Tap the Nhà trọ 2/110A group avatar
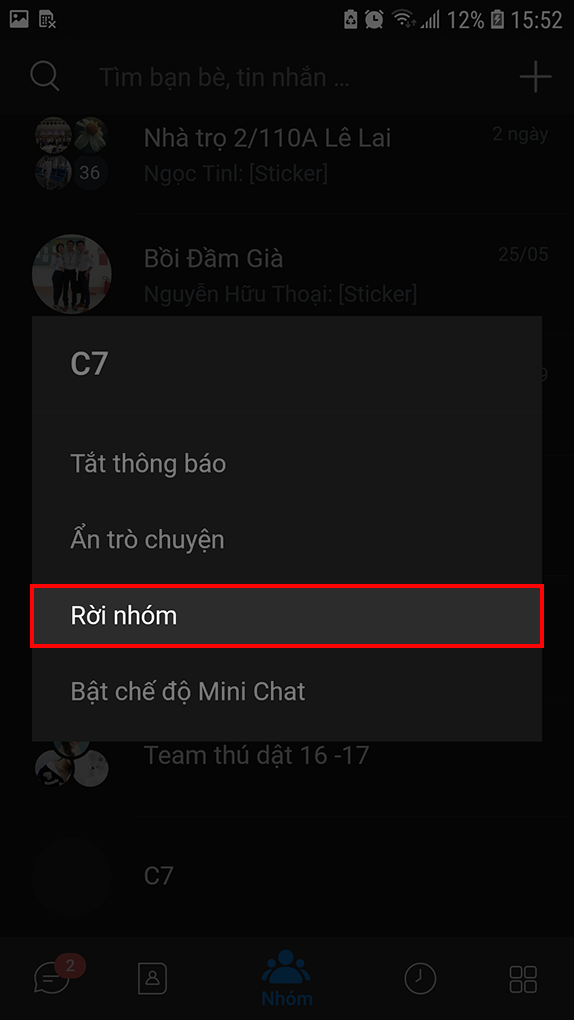Viewport: 574px width, 1020px height. tap(72, 154)
